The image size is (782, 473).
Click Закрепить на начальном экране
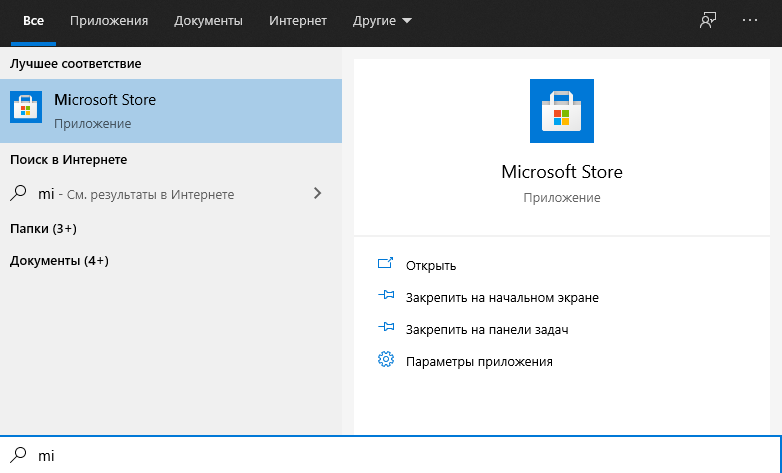click(x=502, y=297)
